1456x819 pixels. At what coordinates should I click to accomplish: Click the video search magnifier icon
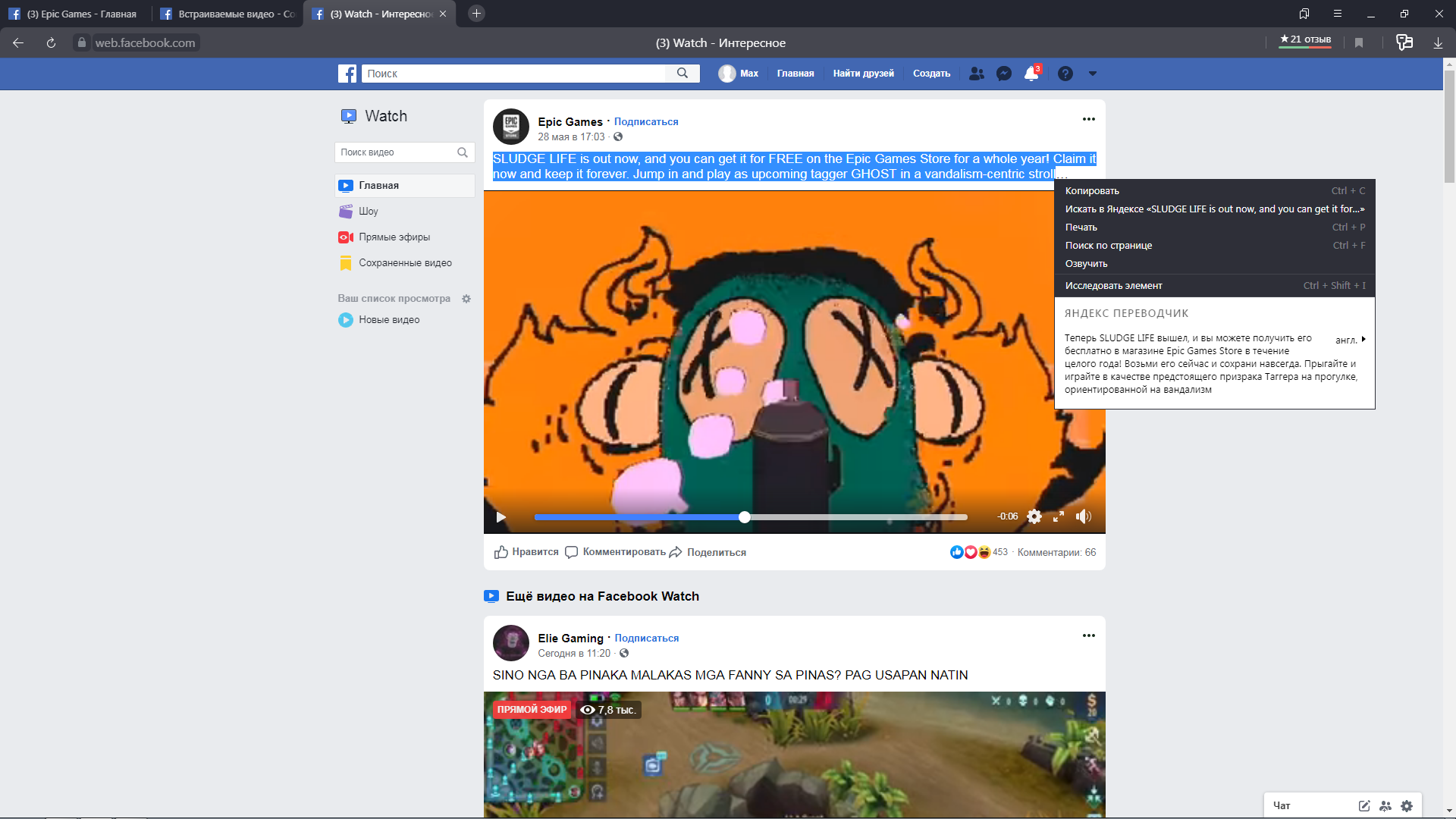click(x=463, y=152)
